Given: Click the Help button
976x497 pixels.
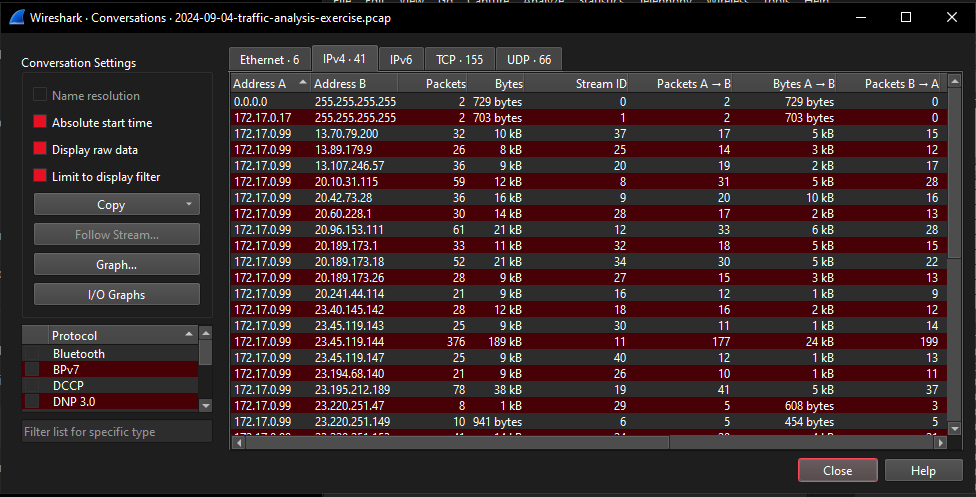Looking at the screenshot, I should (x=923, y=470).
